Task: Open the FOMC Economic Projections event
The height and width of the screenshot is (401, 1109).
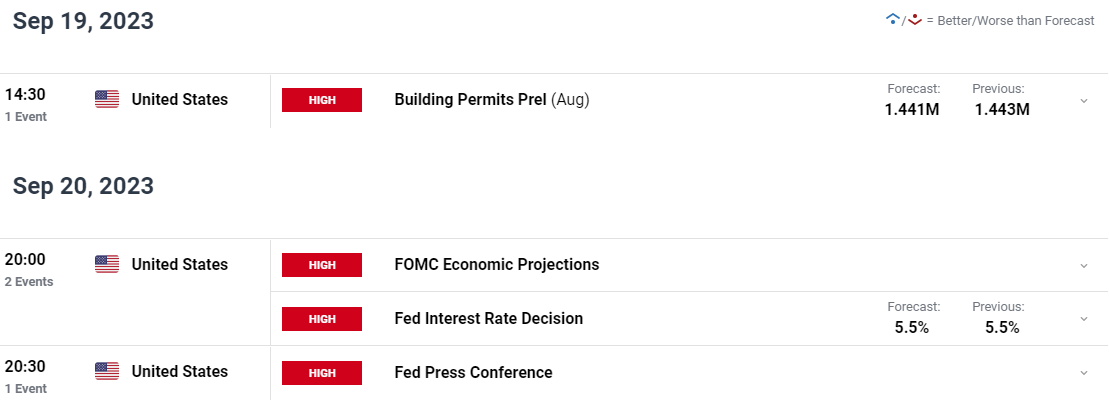Action: pos(497,265)
